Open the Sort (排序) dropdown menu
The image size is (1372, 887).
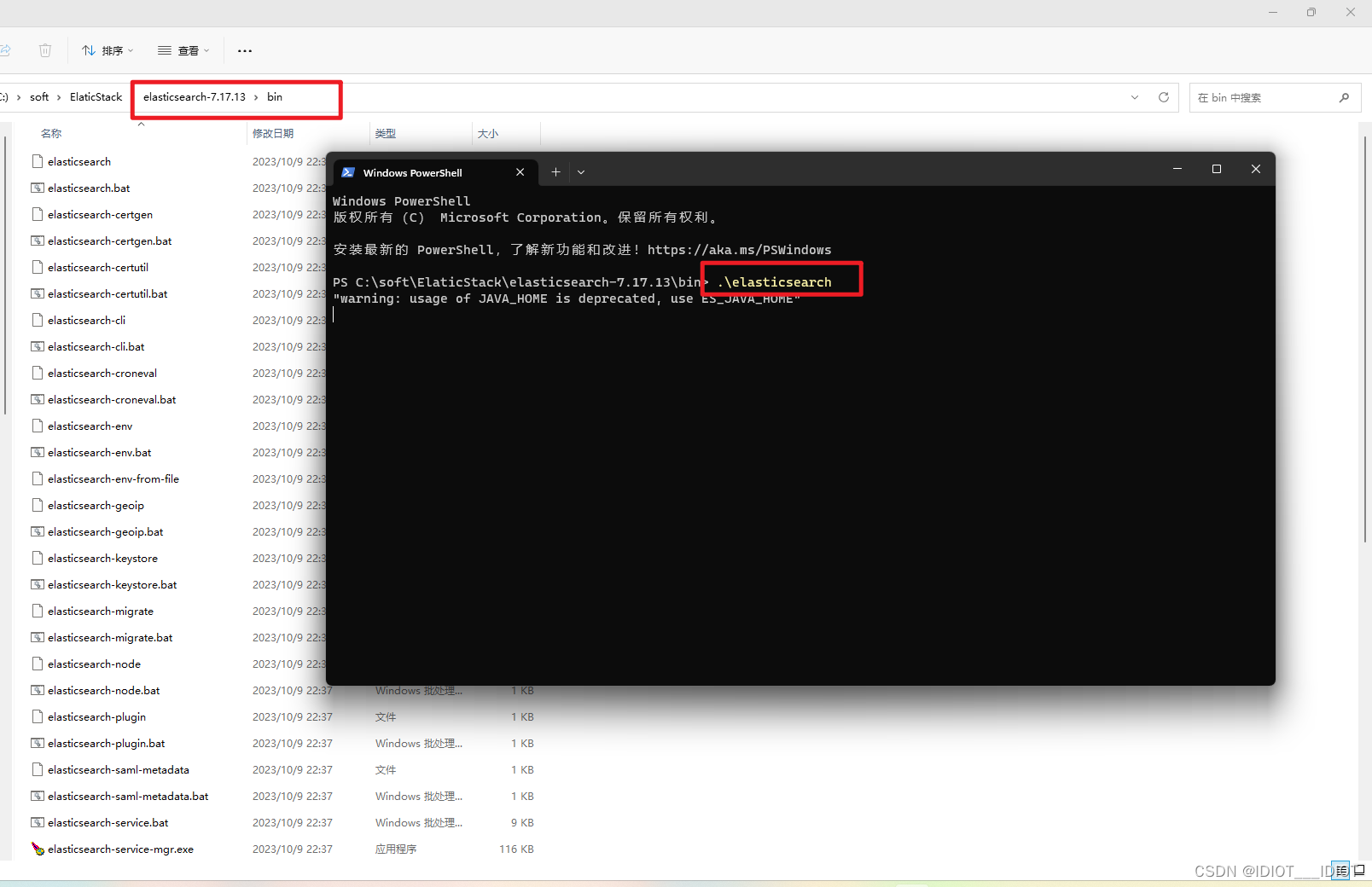108,50
